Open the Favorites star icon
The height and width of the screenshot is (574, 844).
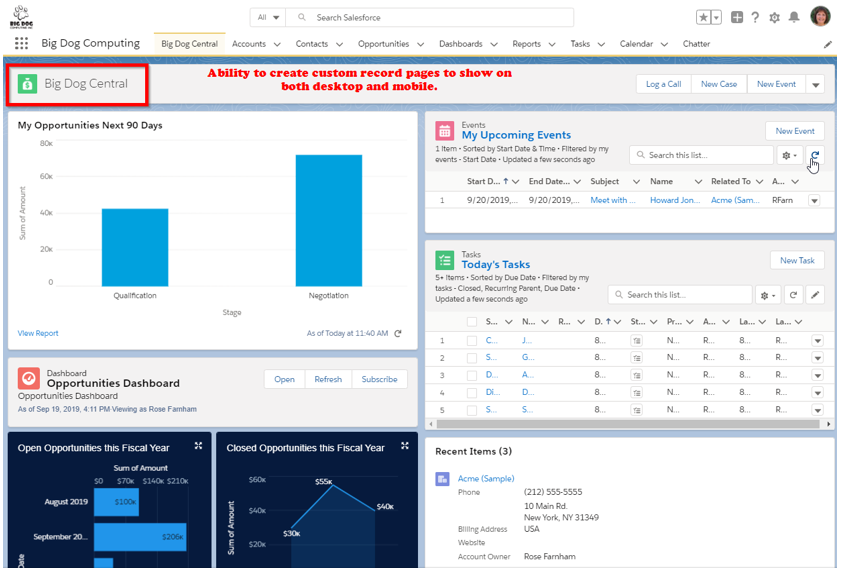pyautogui.click(x=703, y=17)
